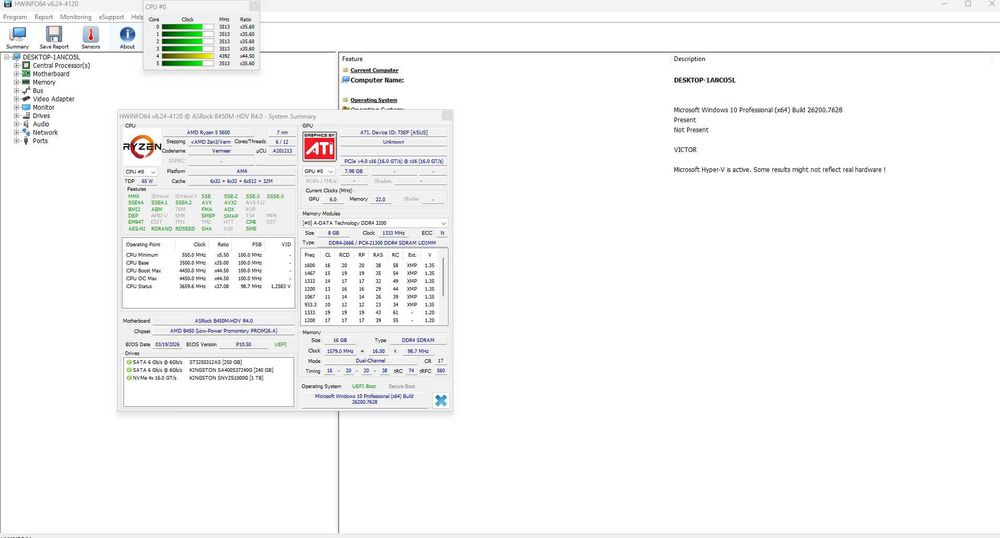Click the Operating System folder icon

coord(345,100)
